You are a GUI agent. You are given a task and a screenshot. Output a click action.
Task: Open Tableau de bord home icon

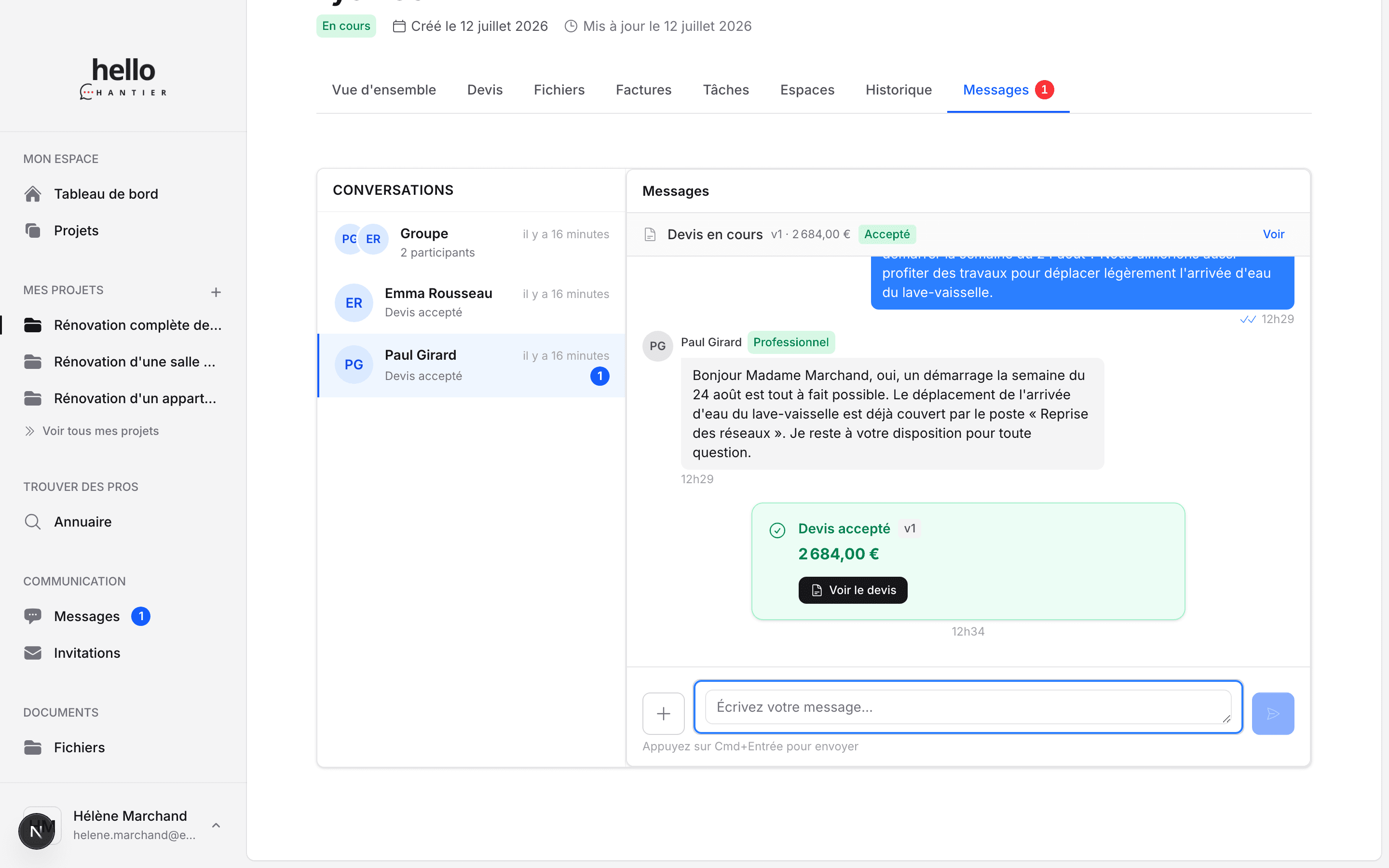click(x=33, y=194)
